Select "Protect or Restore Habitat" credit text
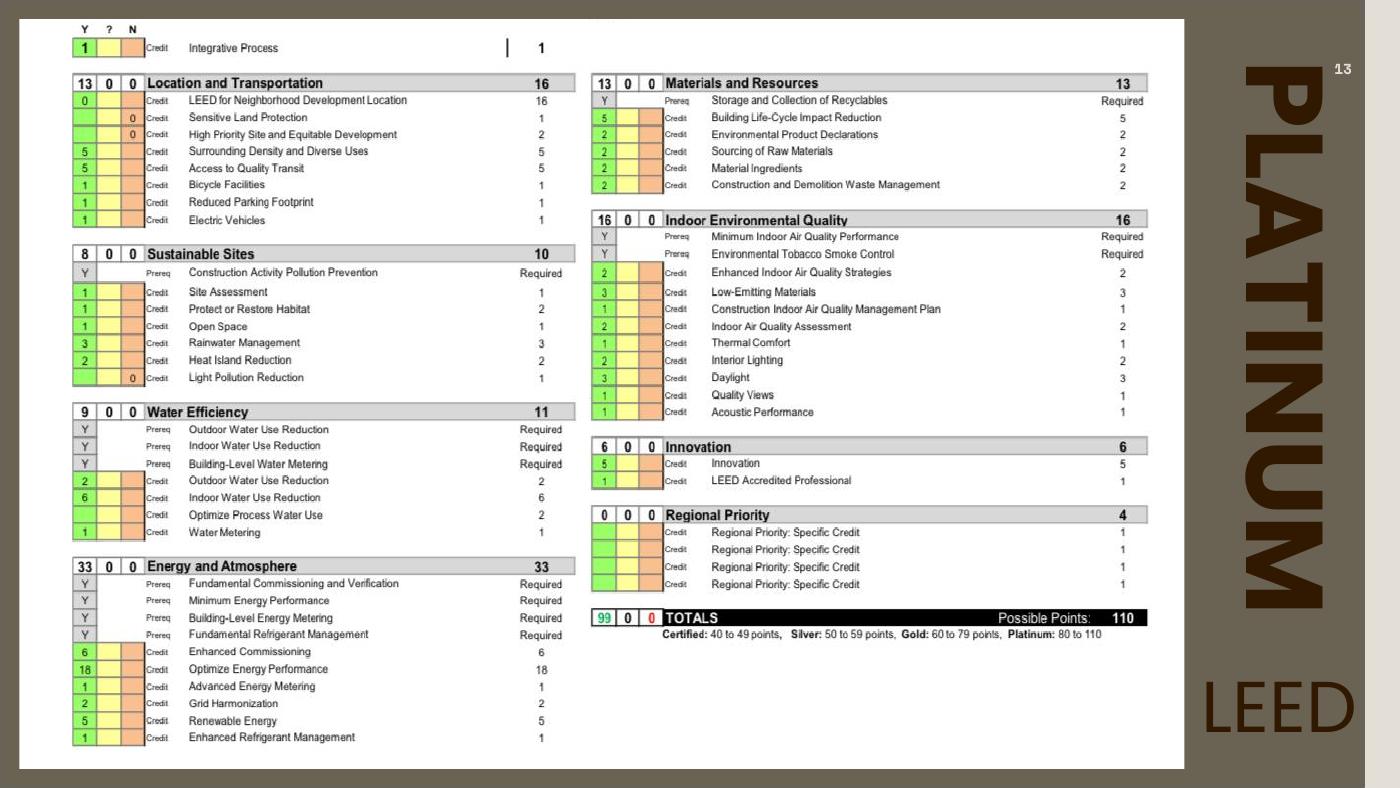The width and height of the screenshot is (1400, 788). click(x=249, y=309)
